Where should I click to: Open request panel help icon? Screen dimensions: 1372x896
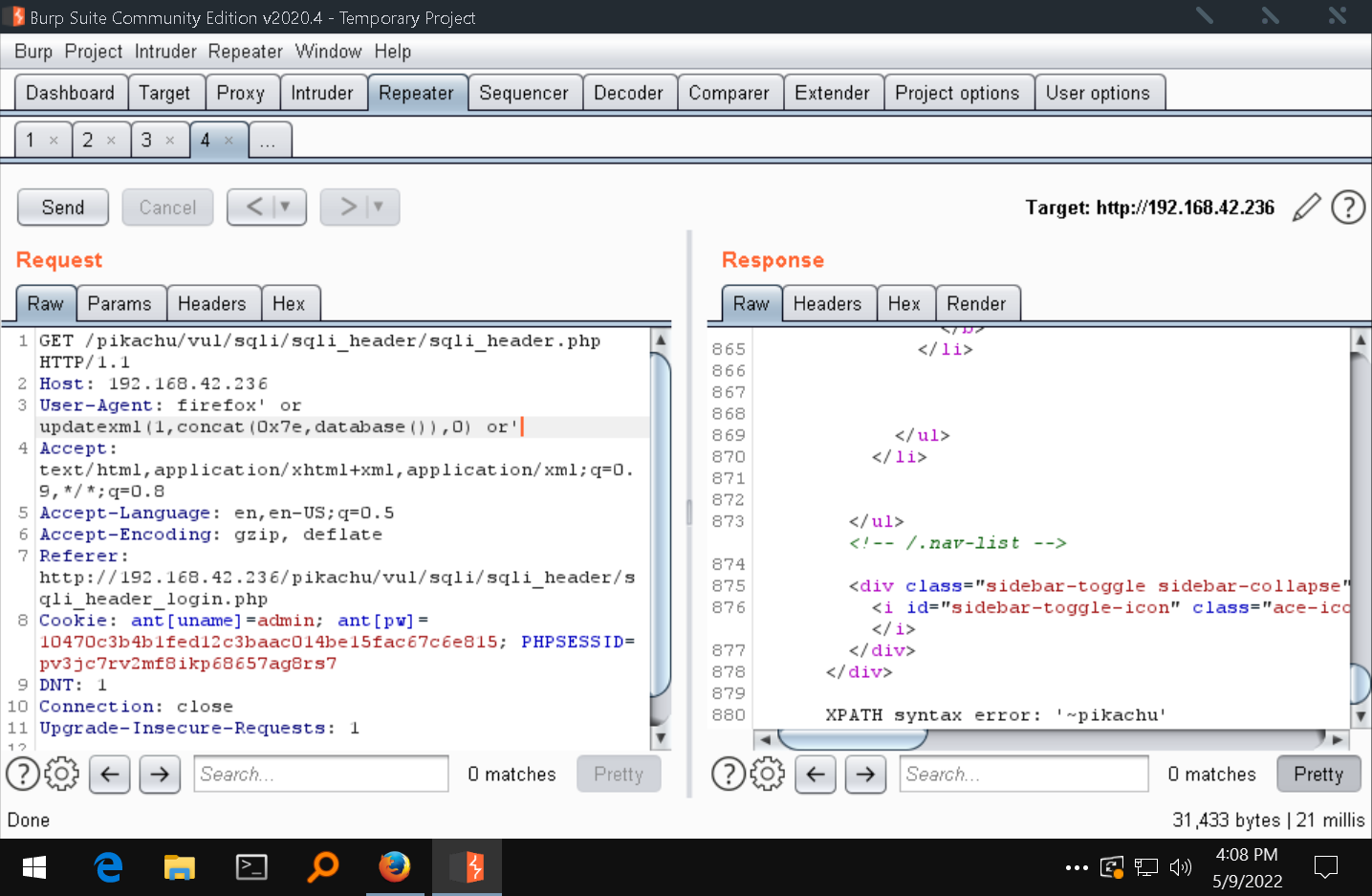pyautogui.click(x=23, y=774)
